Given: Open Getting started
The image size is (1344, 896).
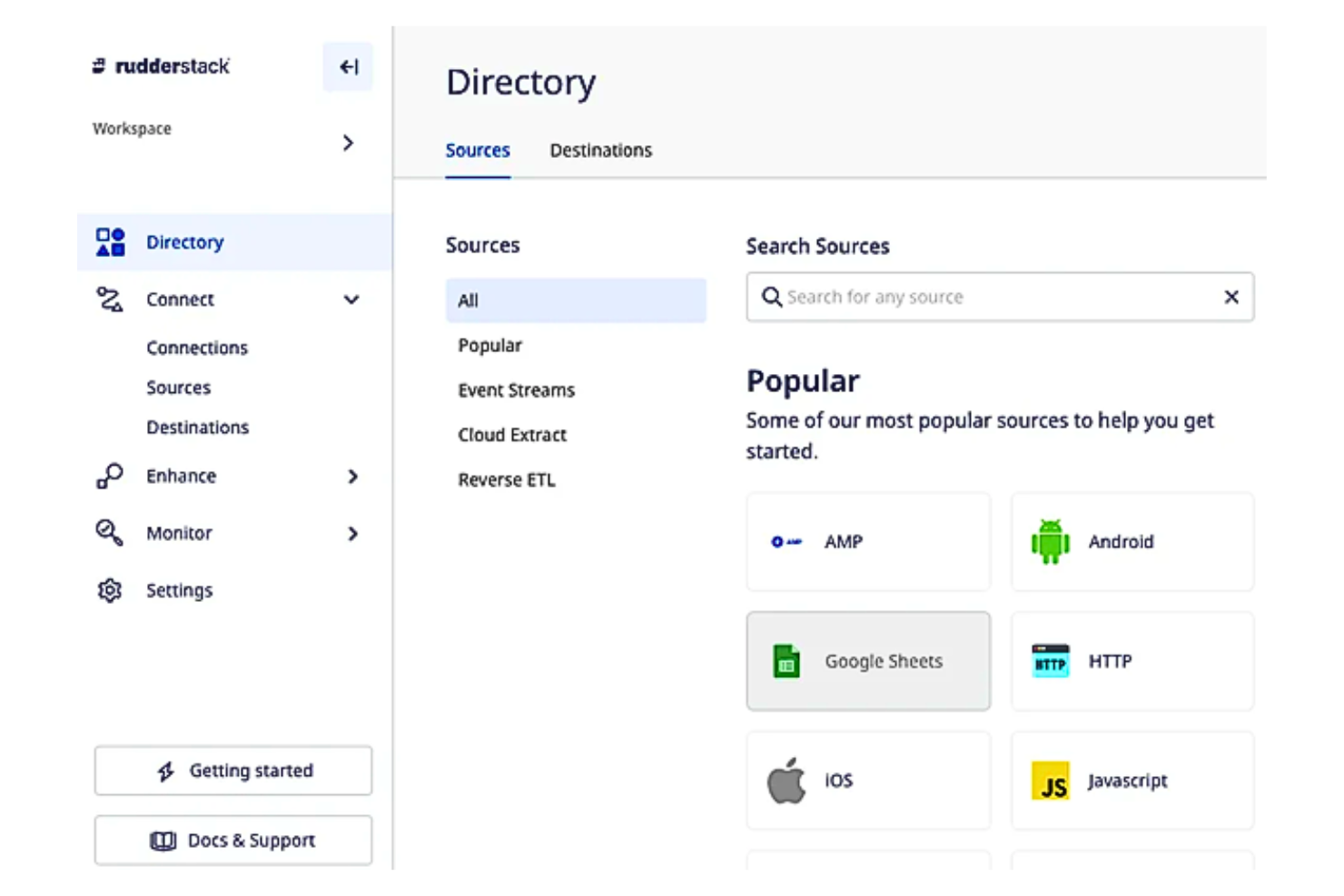Looking at the screenshot, I should point(232,770).
